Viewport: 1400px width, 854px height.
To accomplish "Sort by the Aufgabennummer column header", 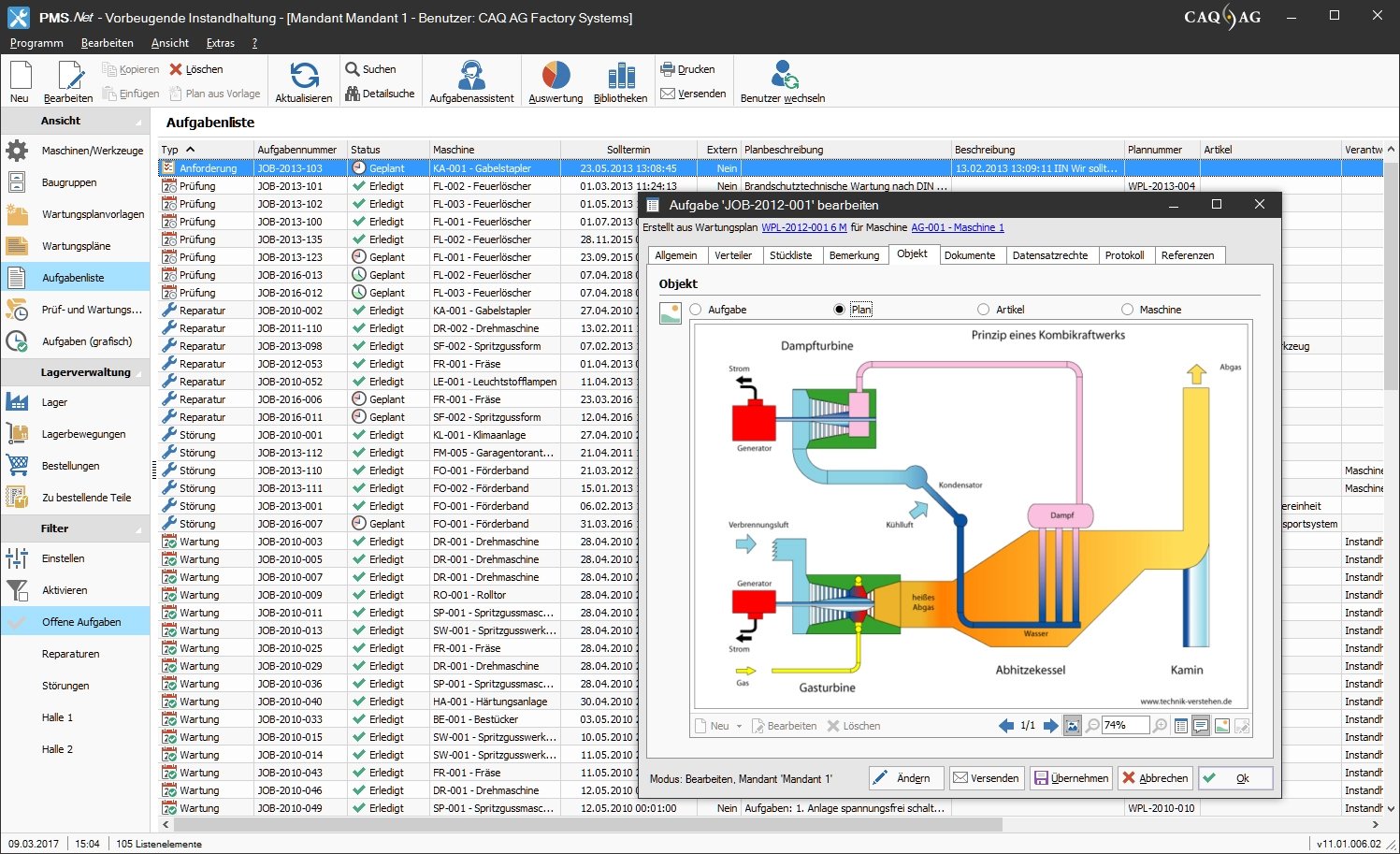I will [300, 150].
